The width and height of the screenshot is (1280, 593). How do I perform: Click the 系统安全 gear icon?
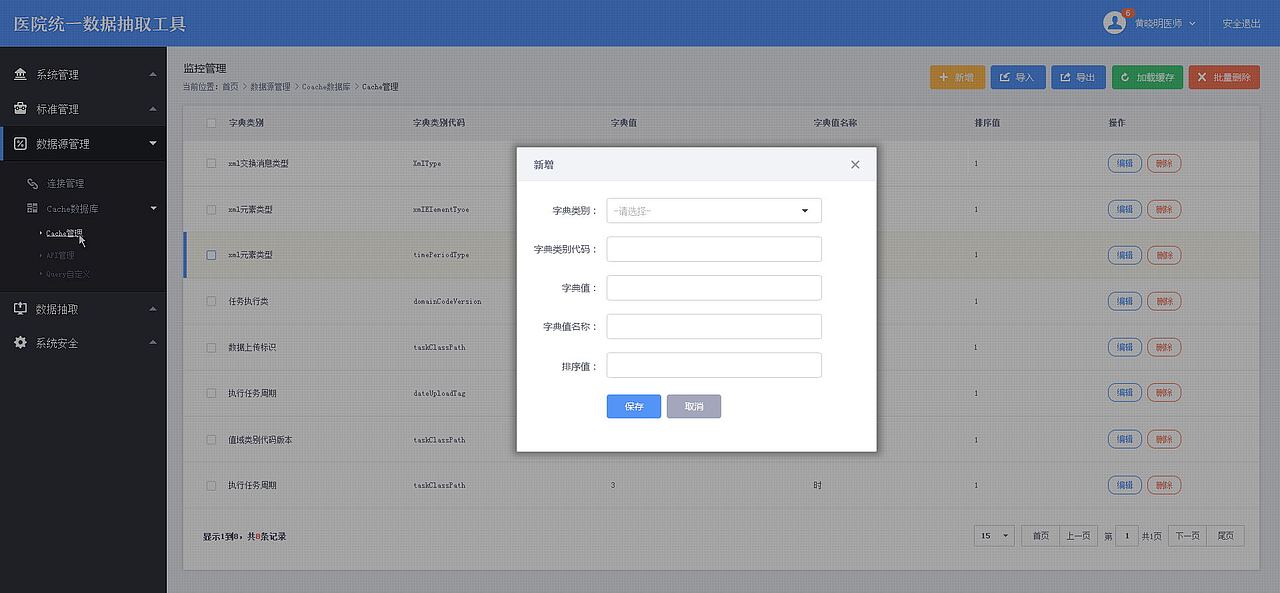coord(20,342)
